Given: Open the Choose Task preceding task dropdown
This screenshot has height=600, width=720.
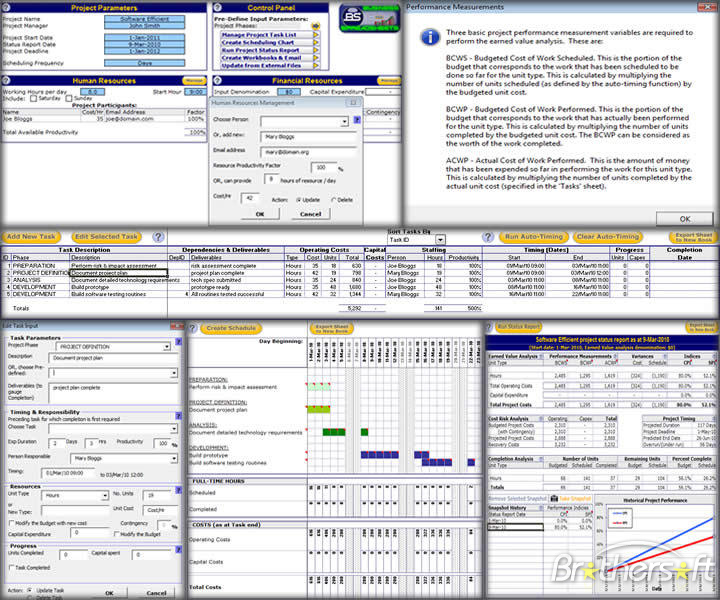Looking at the screenshot, I should [x=174, y=429].
